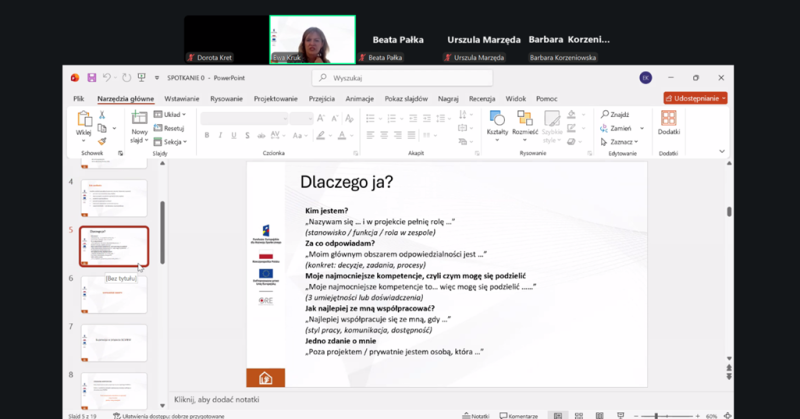Expand the Układ layout dropdown

(x=170, y=115)
